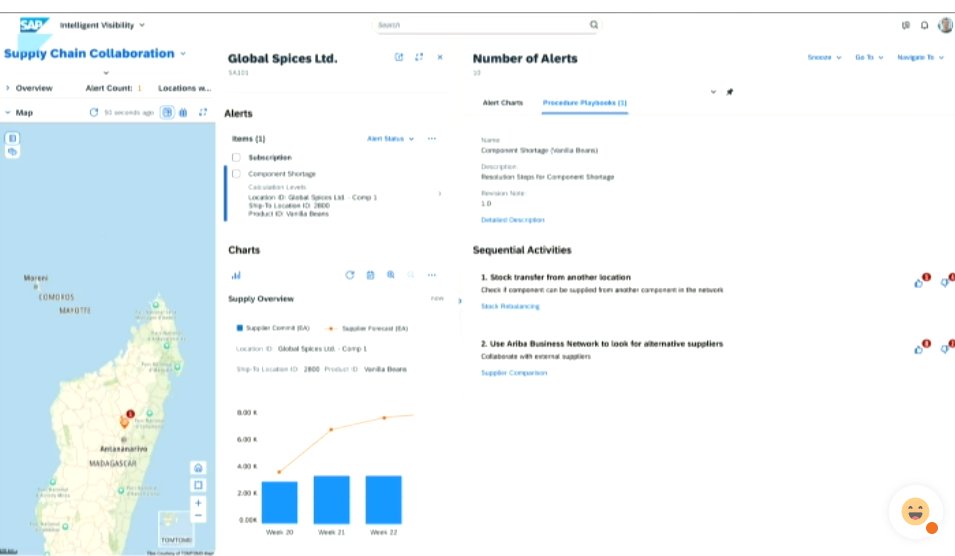
Task: Toggle the highlighted map view icon
Action: pos(167,112)
